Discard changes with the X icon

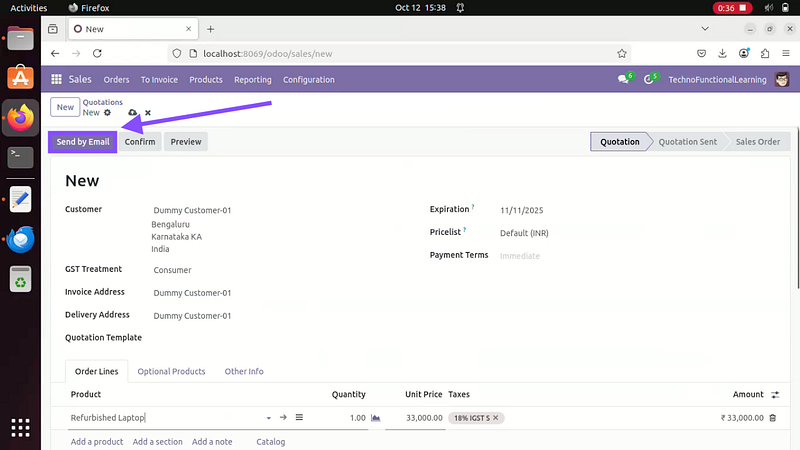coord(148,113)
